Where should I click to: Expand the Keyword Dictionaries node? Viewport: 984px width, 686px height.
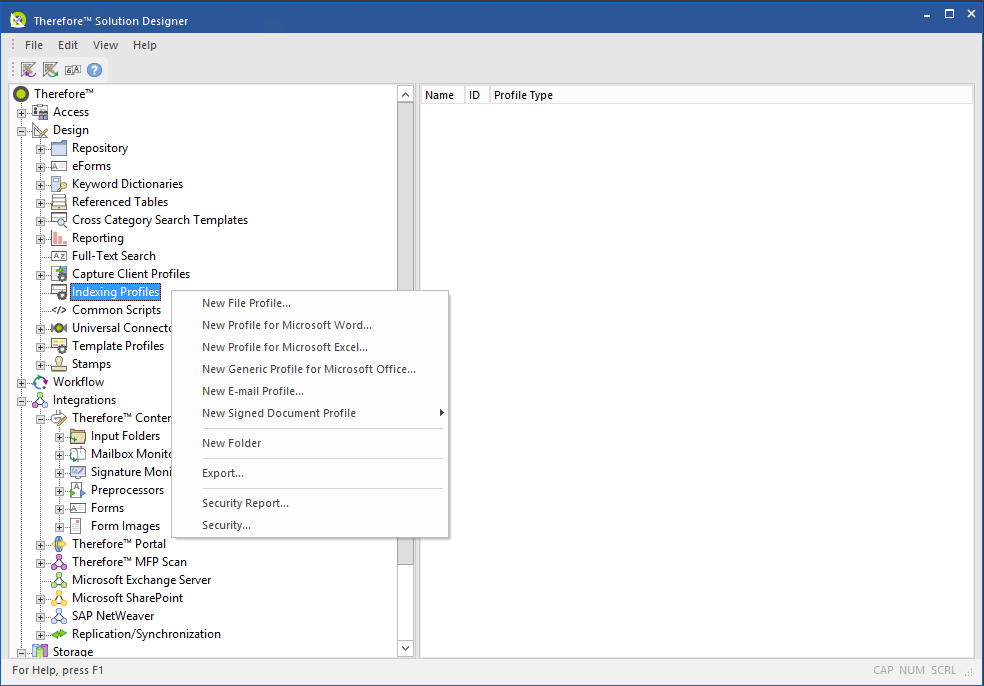(x=40, y=185)
